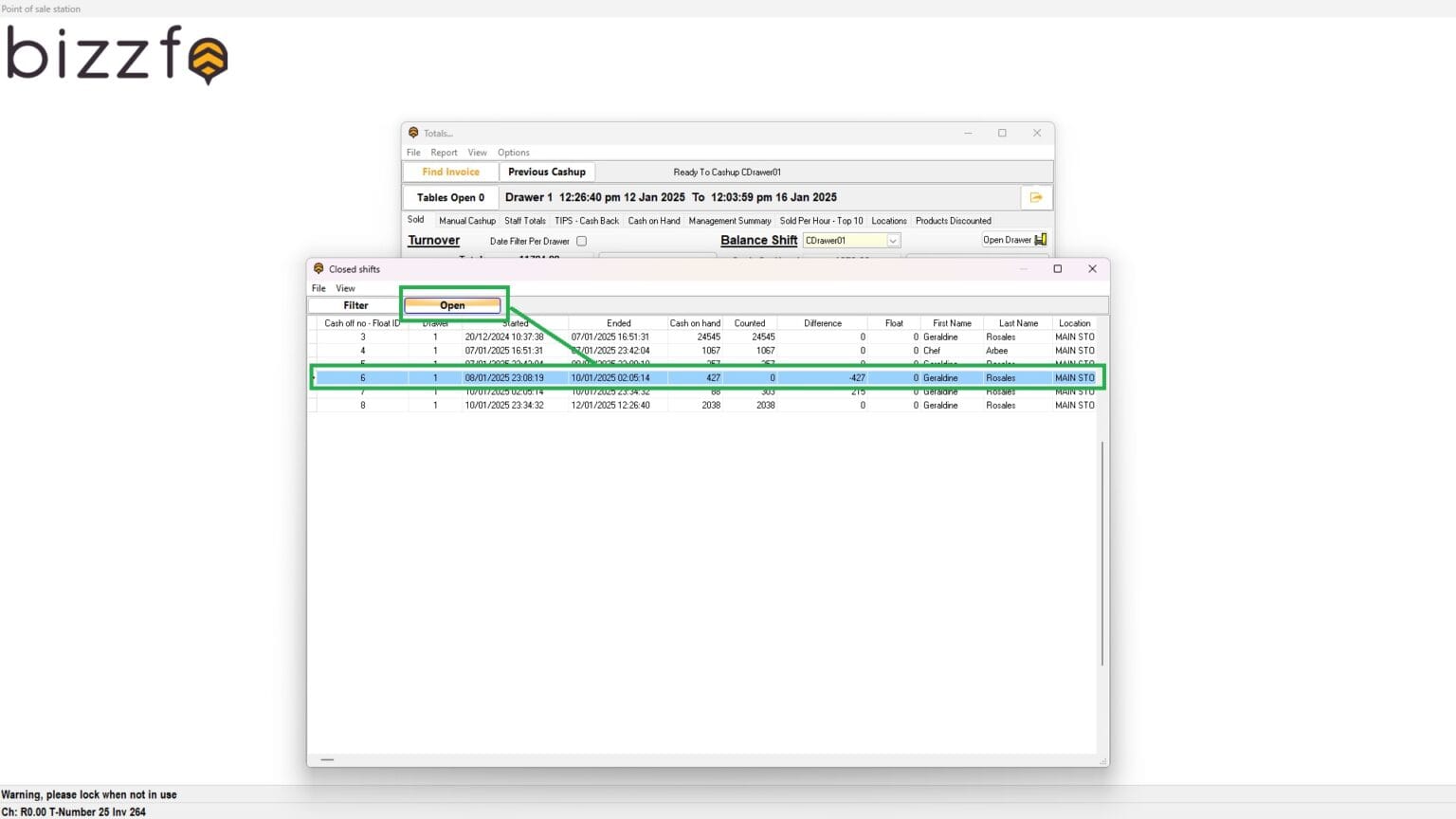The height and width of the screenshot is (819, 1456).
Task: Click the yellow export icon beside drawer dates
Action: (1036, 196)
